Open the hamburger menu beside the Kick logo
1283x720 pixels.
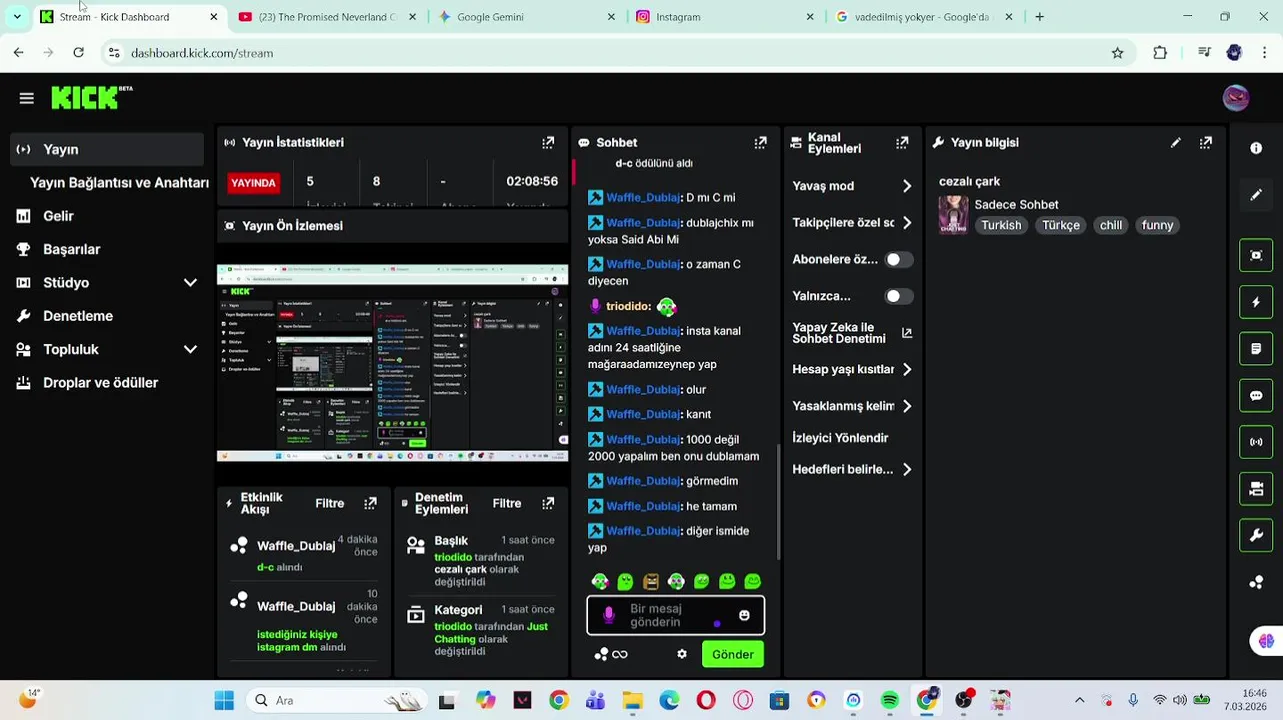point(27,98)
